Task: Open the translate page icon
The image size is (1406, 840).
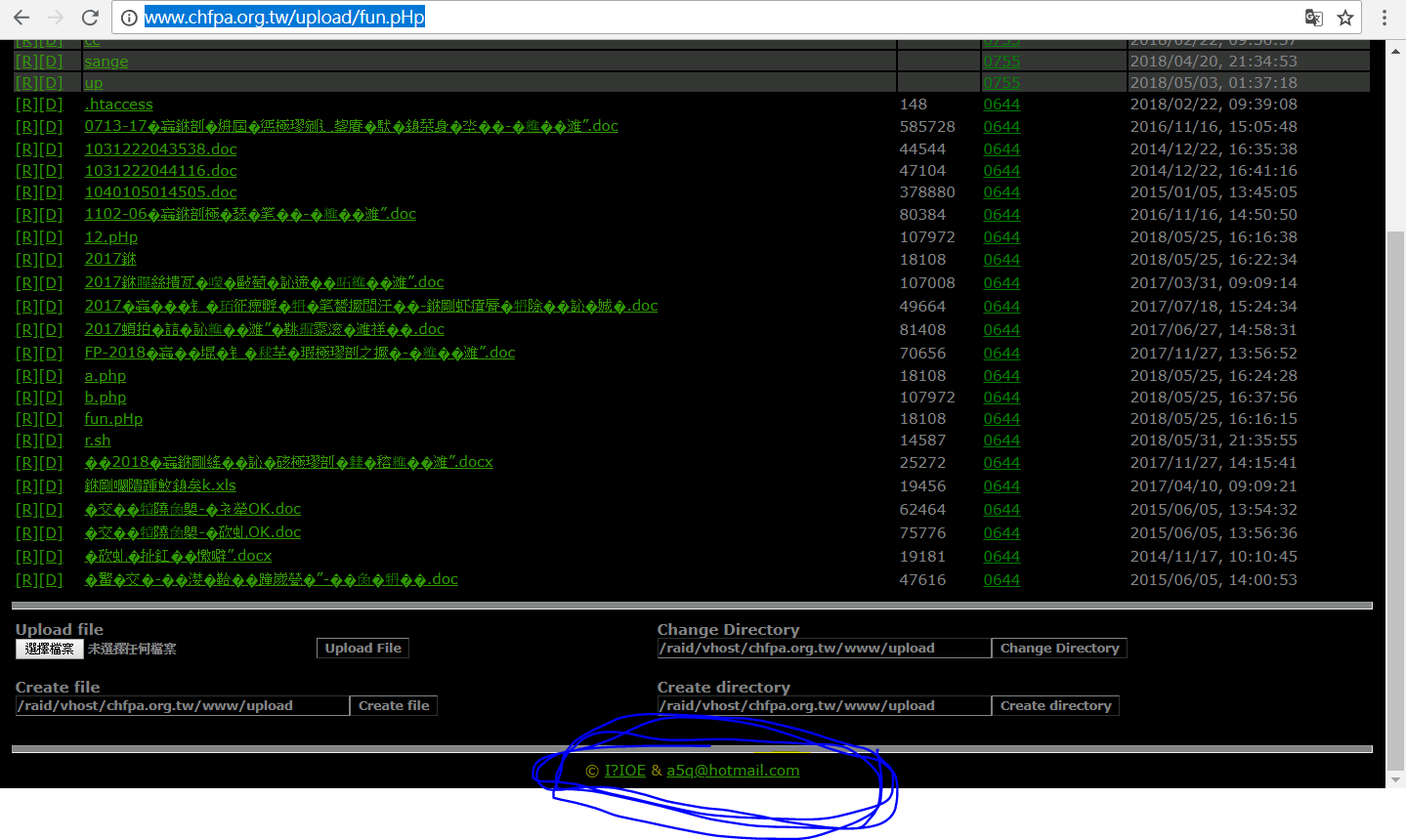Action: 1314,18
